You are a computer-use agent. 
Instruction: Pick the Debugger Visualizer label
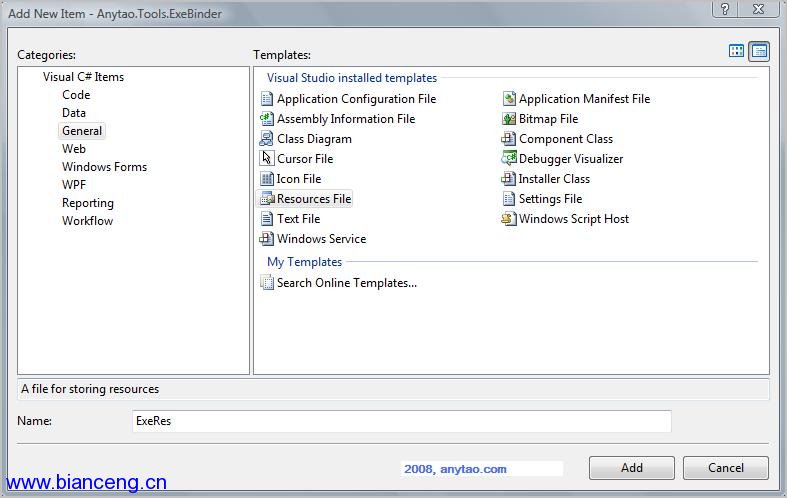[x=571, y=159]
